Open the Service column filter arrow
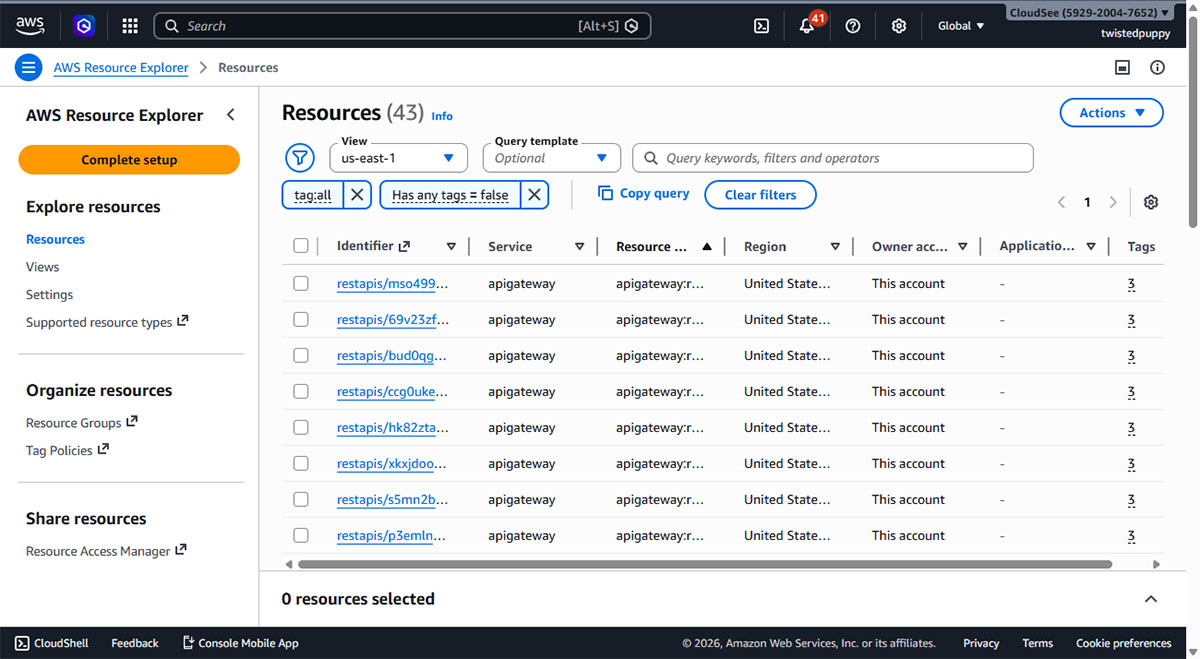The image size is (1200, 659). [579, 246]
